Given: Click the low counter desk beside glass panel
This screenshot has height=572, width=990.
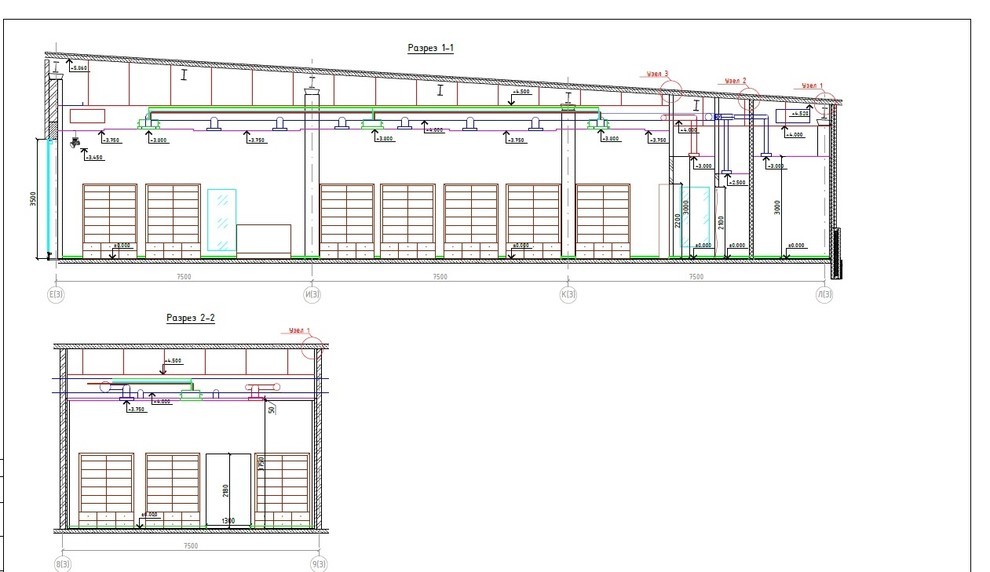Looking at the screenshot, I should [264, 239].
